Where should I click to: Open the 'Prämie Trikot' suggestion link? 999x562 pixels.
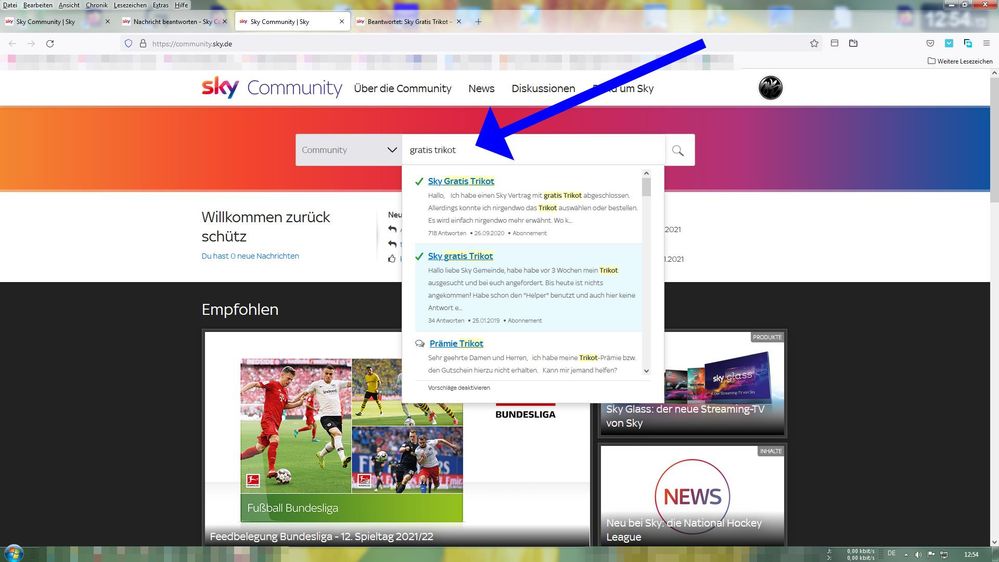pyautogui.click(x=455, y=343)
